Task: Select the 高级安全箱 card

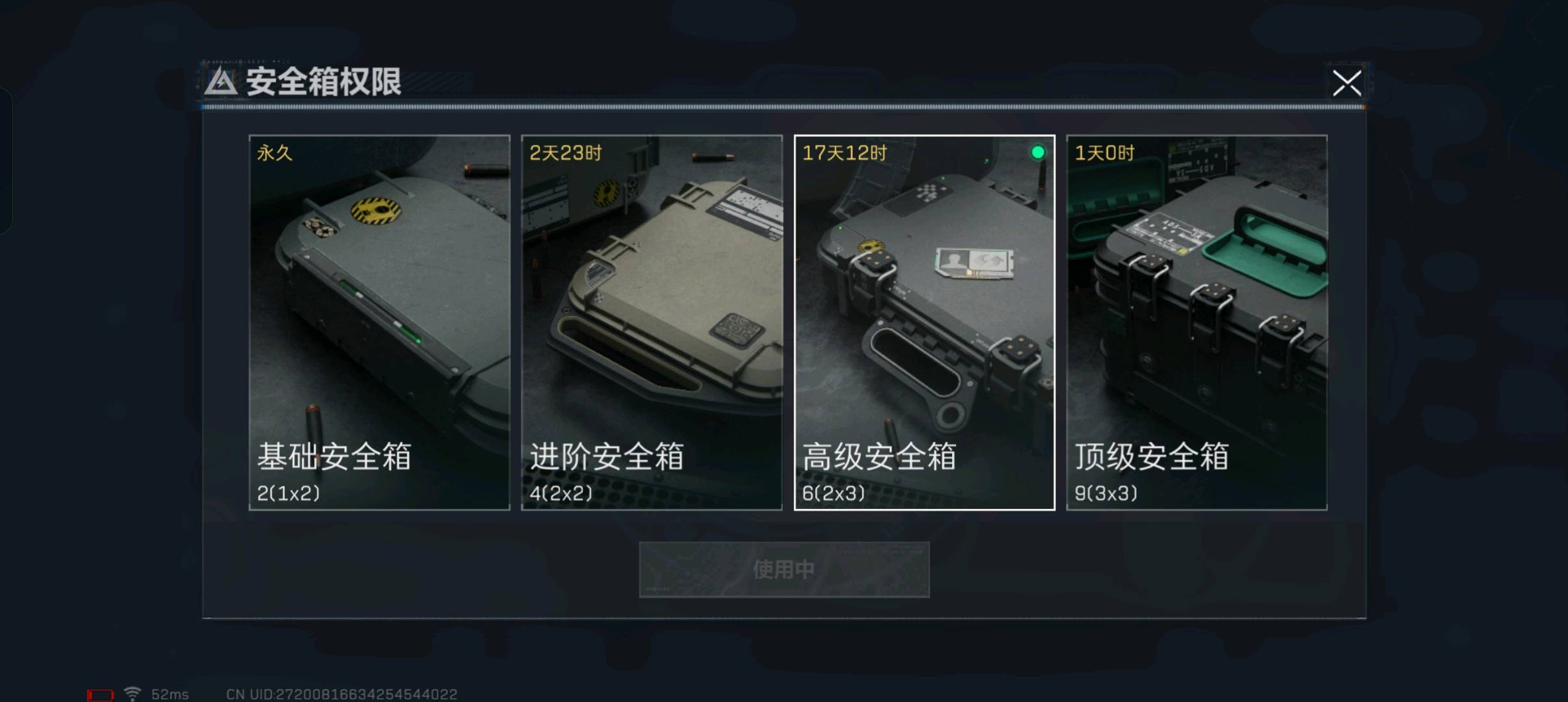Action: coord(924,322)
